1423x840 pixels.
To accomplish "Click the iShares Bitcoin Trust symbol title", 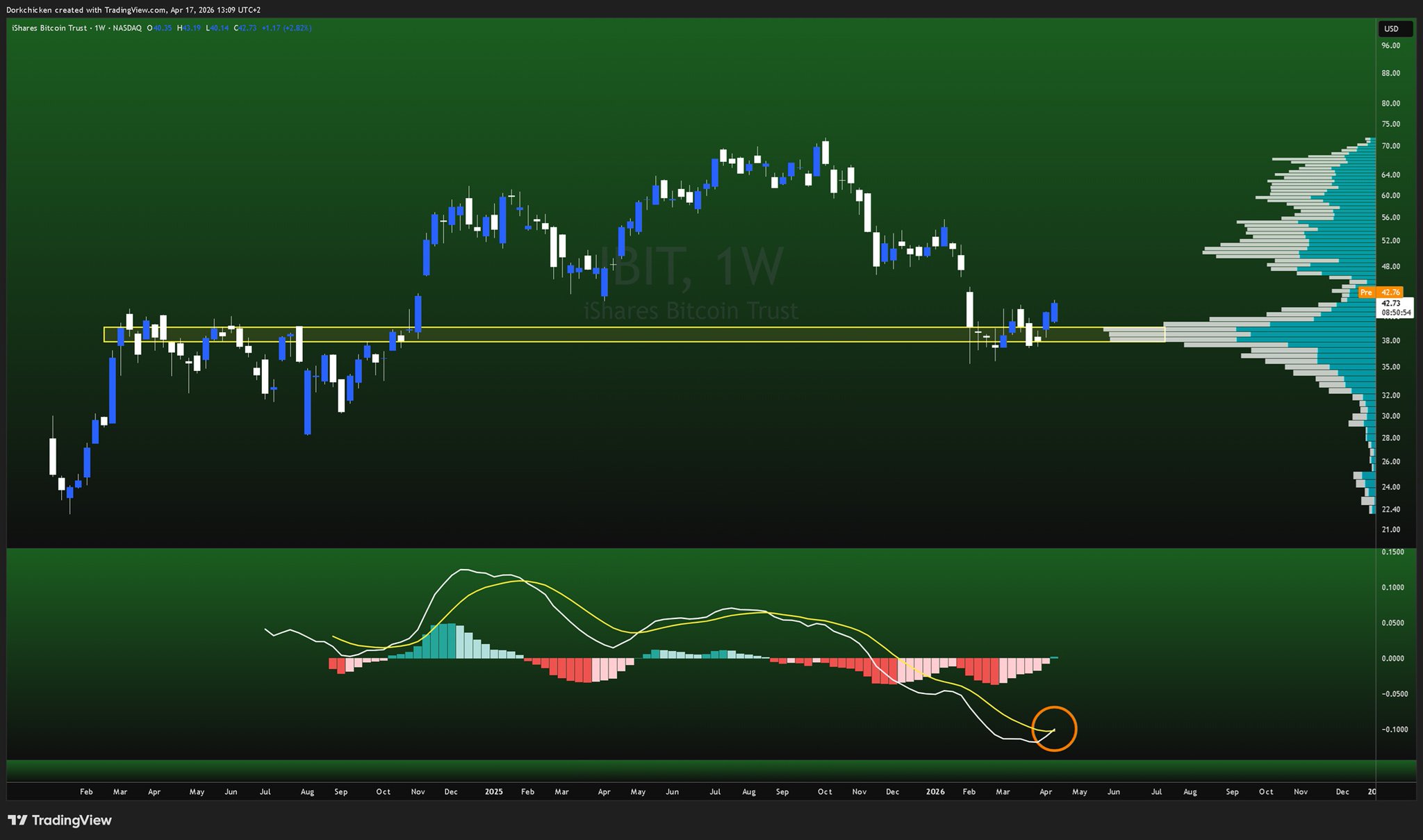I will tap(49, 28).
